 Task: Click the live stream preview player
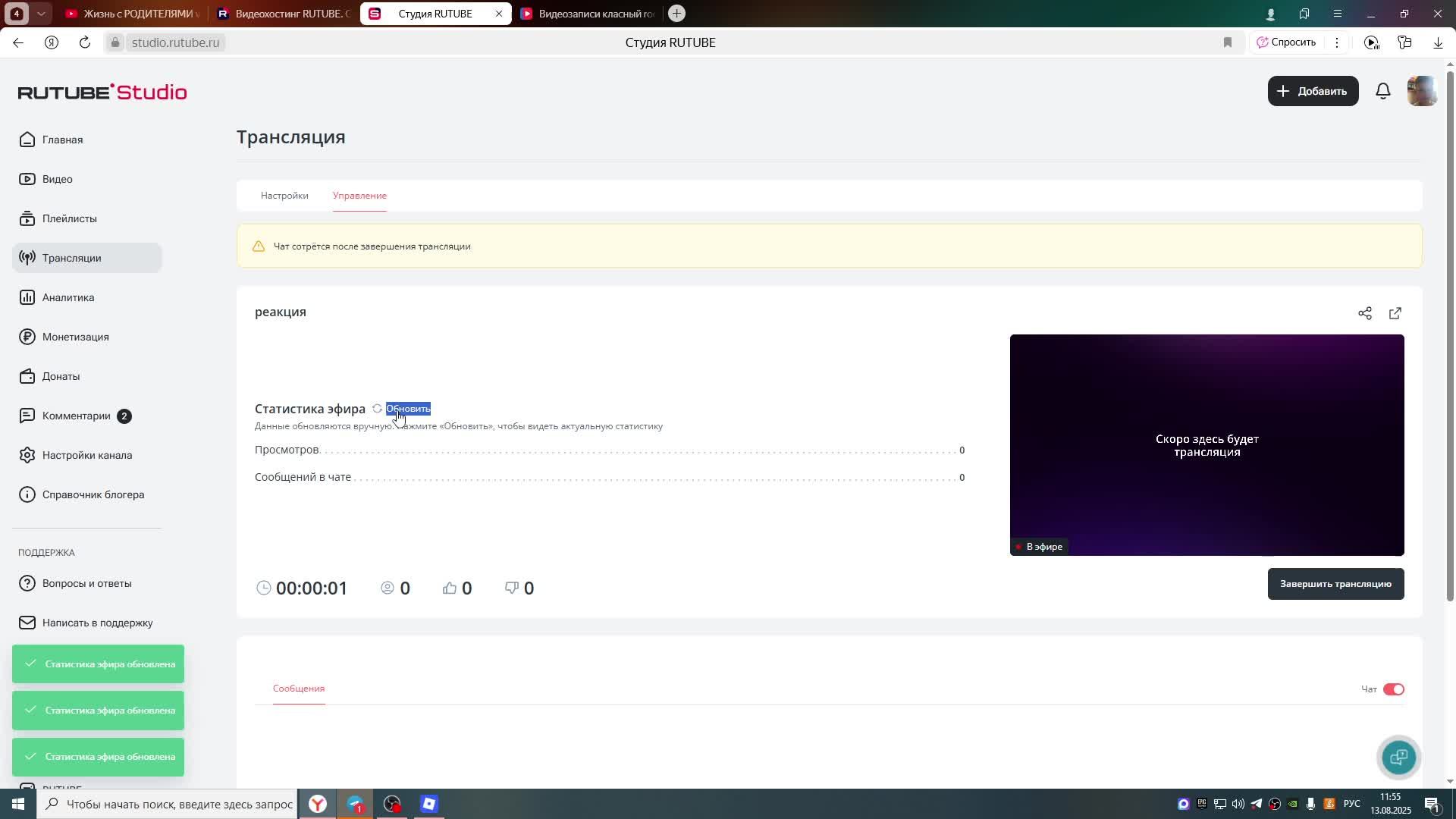click(1207, 445)
